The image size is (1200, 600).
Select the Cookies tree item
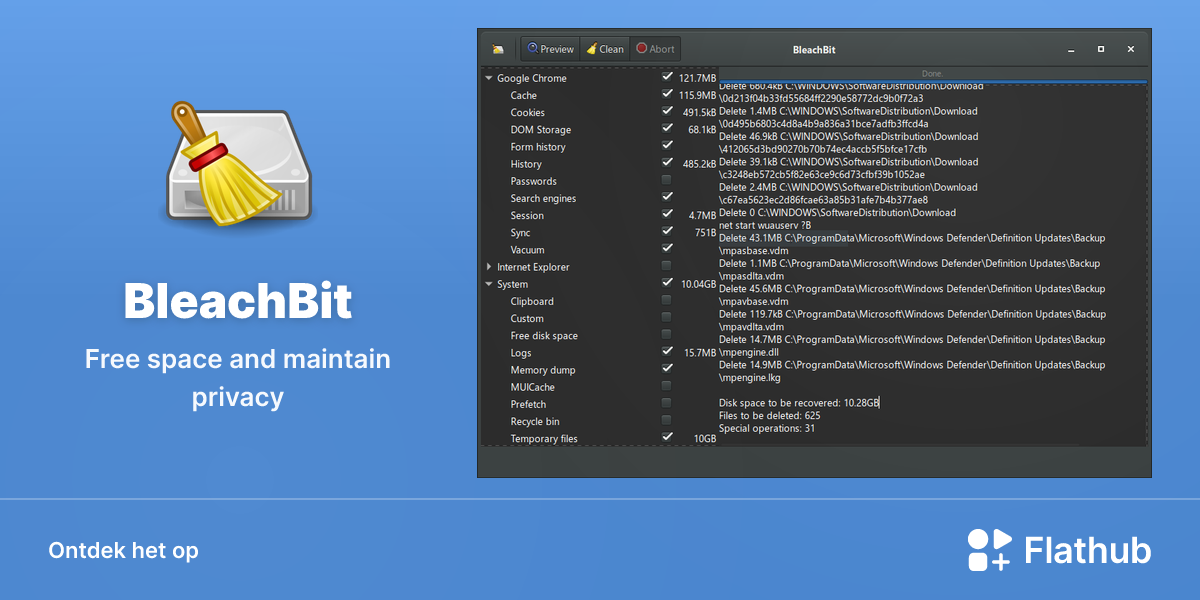(528, 113)
